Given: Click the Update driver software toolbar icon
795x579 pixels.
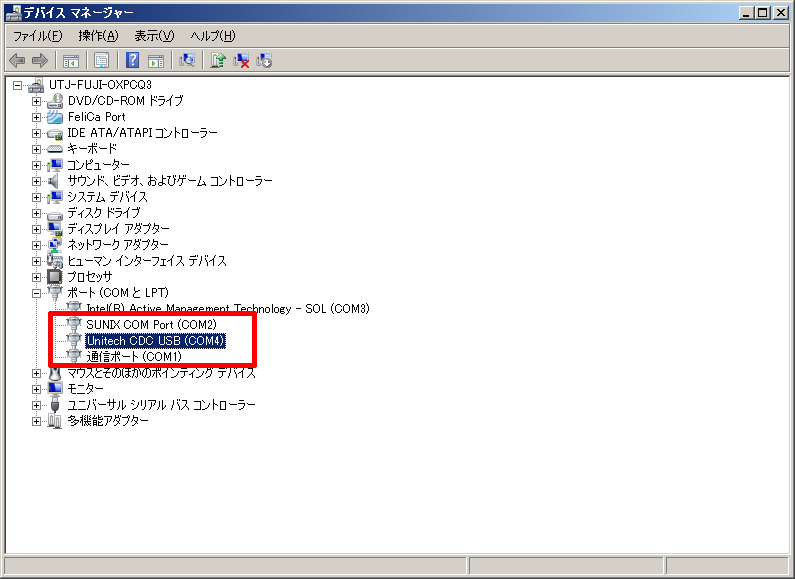Looking at the screenshot, I should coord(218,61).
